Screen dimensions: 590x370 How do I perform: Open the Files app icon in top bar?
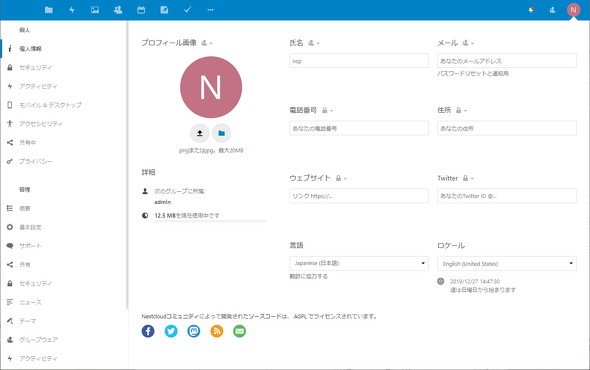[x=49, y=10]
